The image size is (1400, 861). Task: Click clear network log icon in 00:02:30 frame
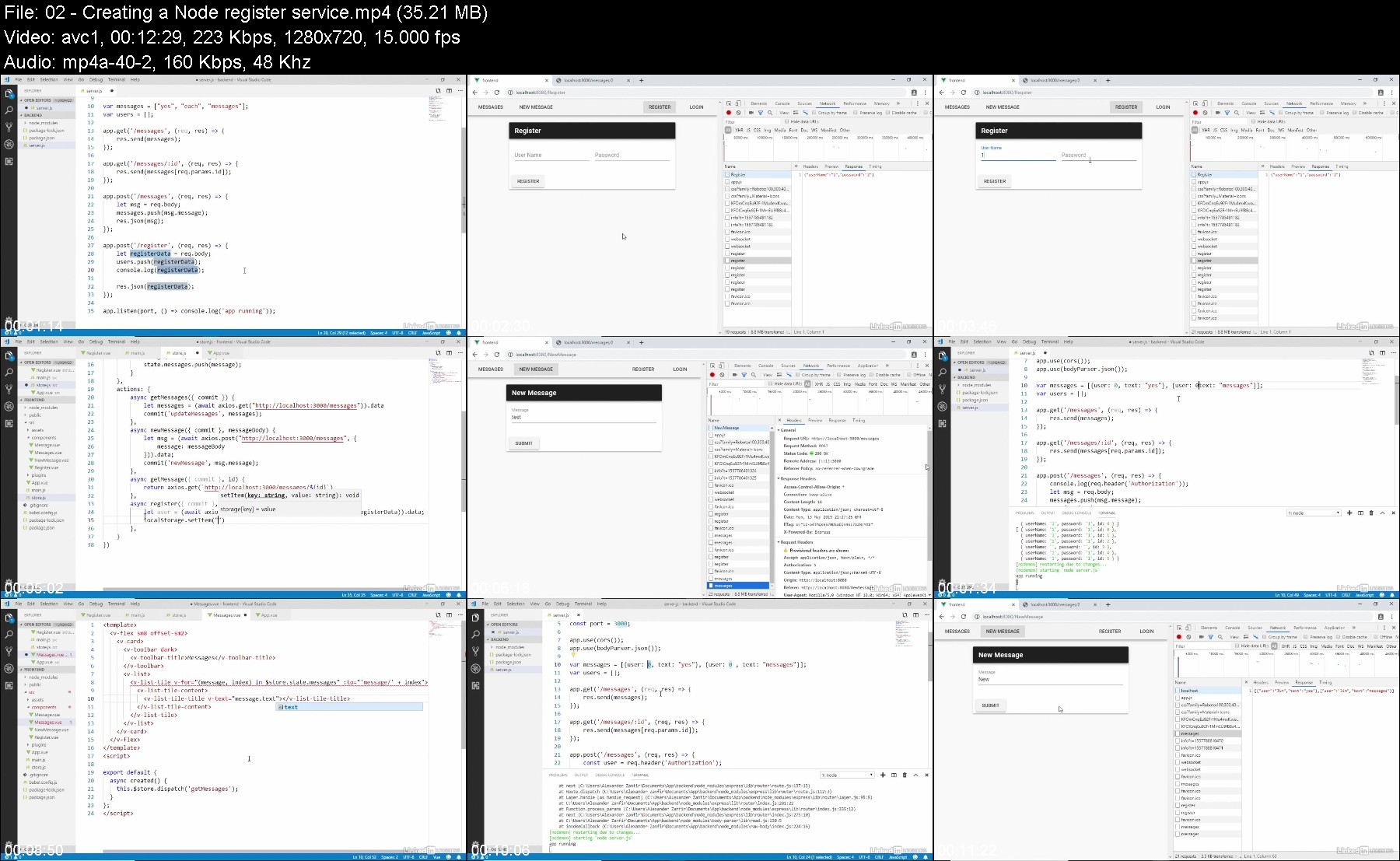pos(738,113)
